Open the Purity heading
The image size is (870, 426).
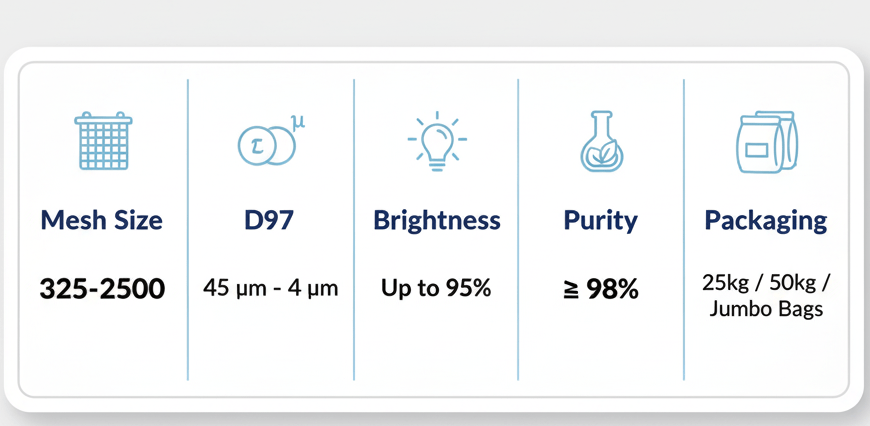click(601, 220)
